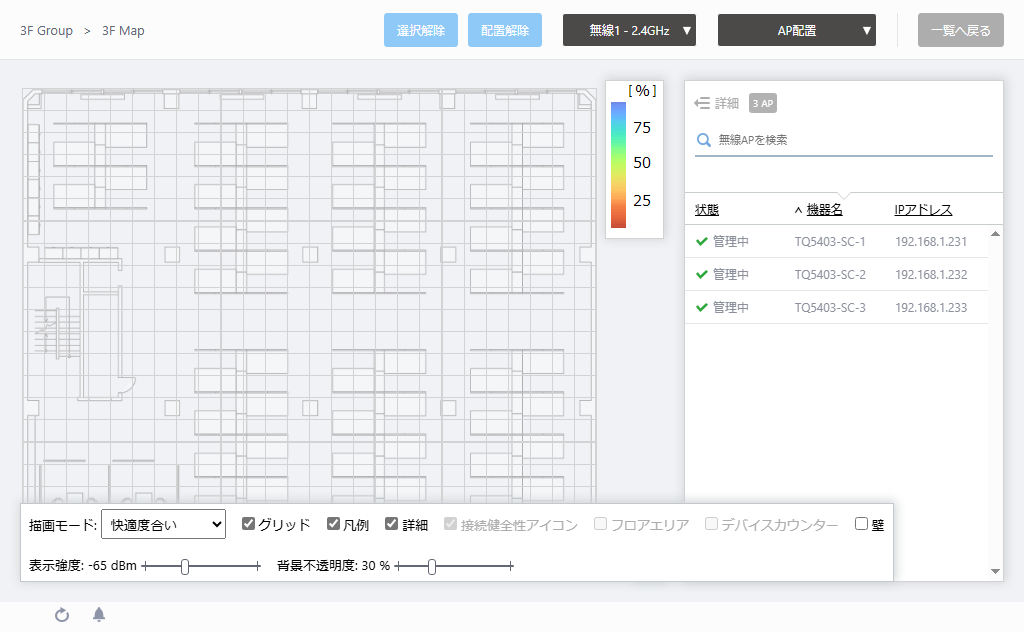Select the TQ5403-SC-1 row name
The image size is (1024, 632).
(x=829, y=242)
